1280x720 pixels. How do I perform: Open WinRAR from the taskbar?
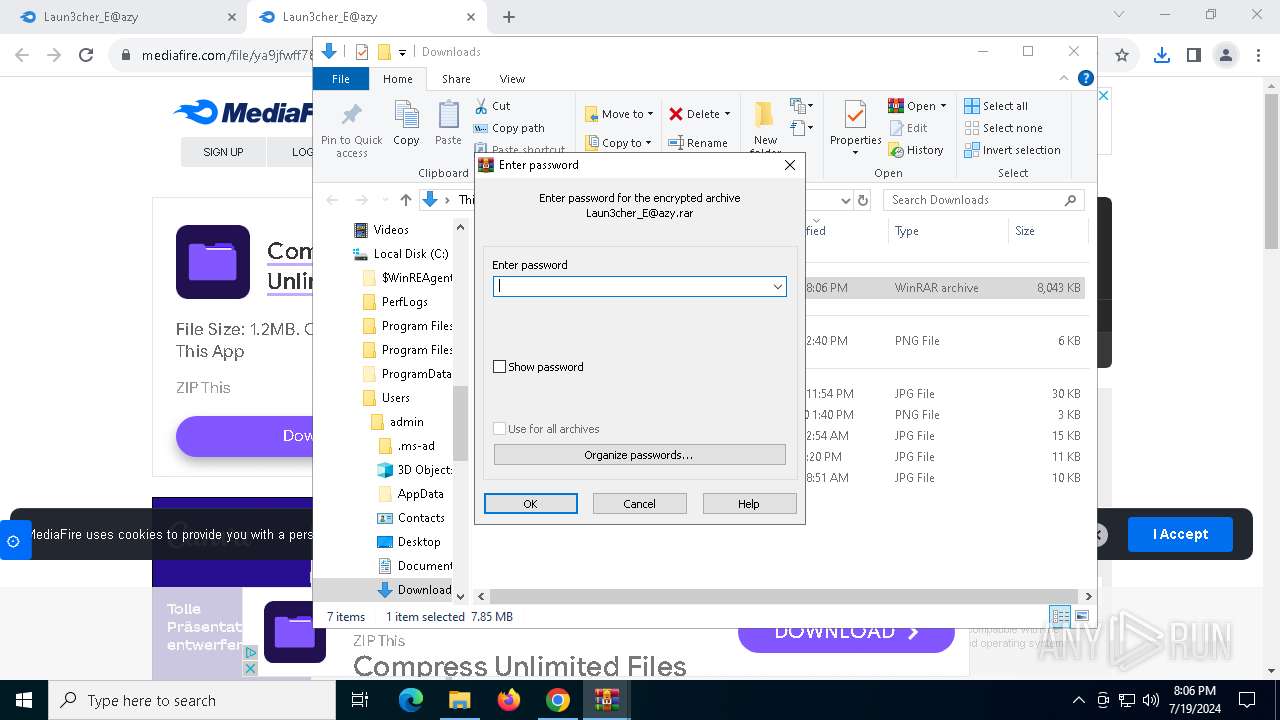coord(606,700)
